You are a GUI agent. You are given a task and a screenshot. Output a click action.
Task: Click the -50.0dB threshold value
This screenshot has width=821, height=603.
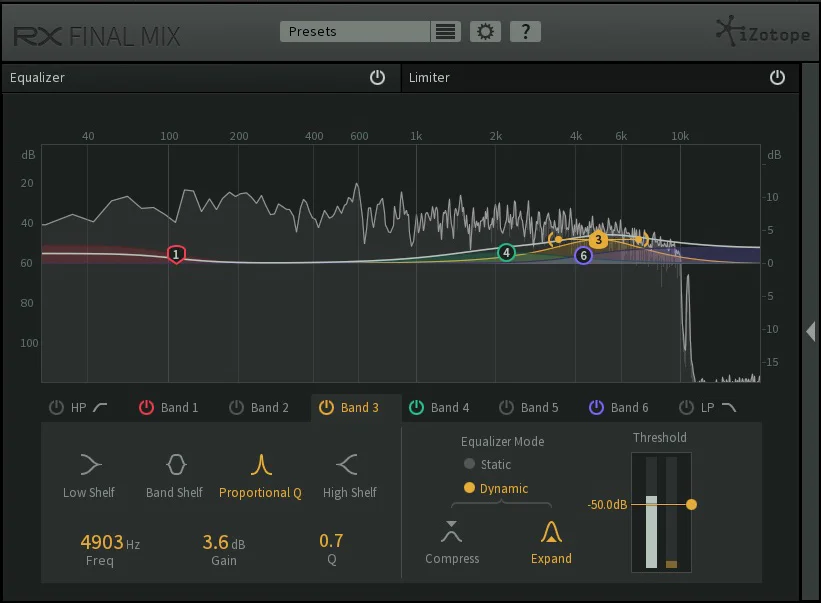[x=607, y=505]
